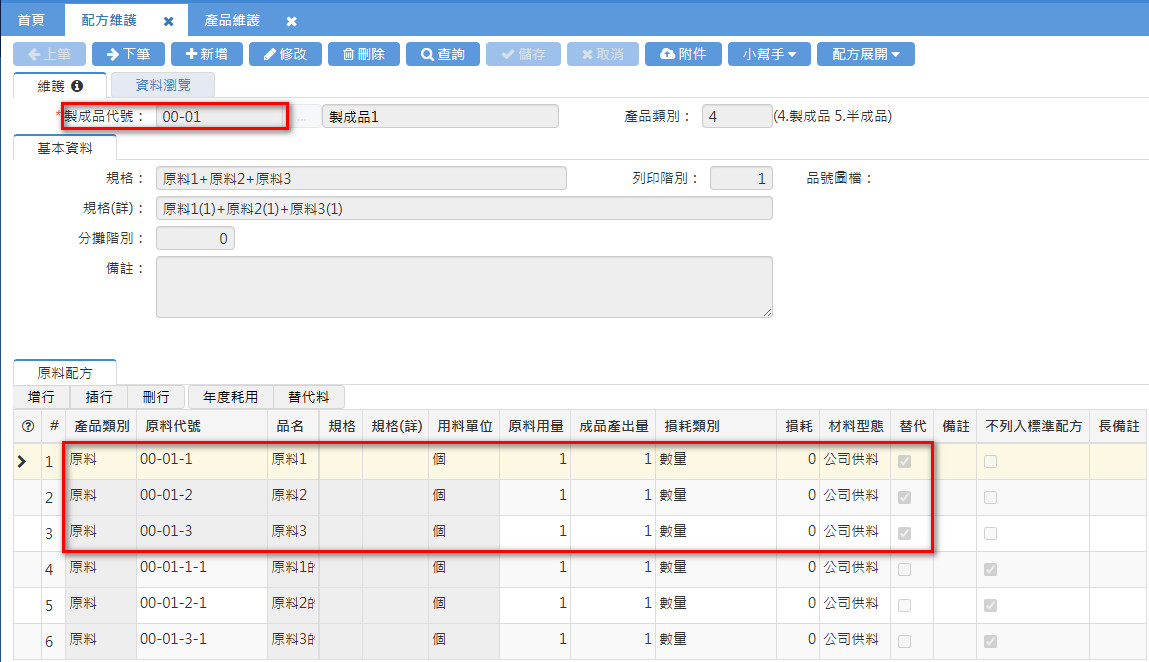Screen dimensions: 1149x662
Task: Expand the 配方展開 dropdown menu
Action: coord(865,54)
